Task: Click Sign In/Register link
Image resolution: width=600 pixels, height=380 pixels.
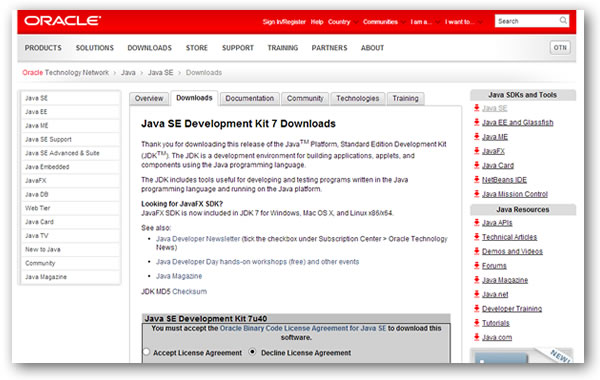Action: [284, 22]
